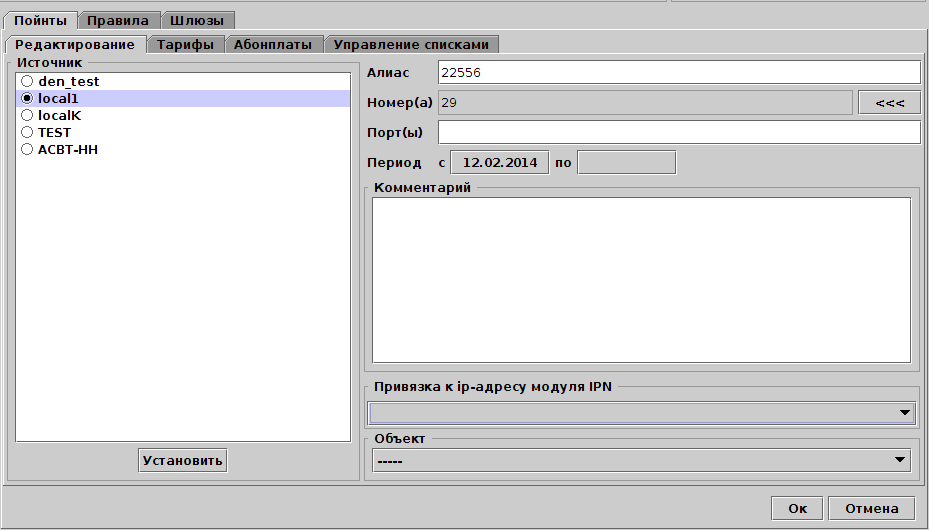Select the local1 source option
929x530 pixels.
28,98
